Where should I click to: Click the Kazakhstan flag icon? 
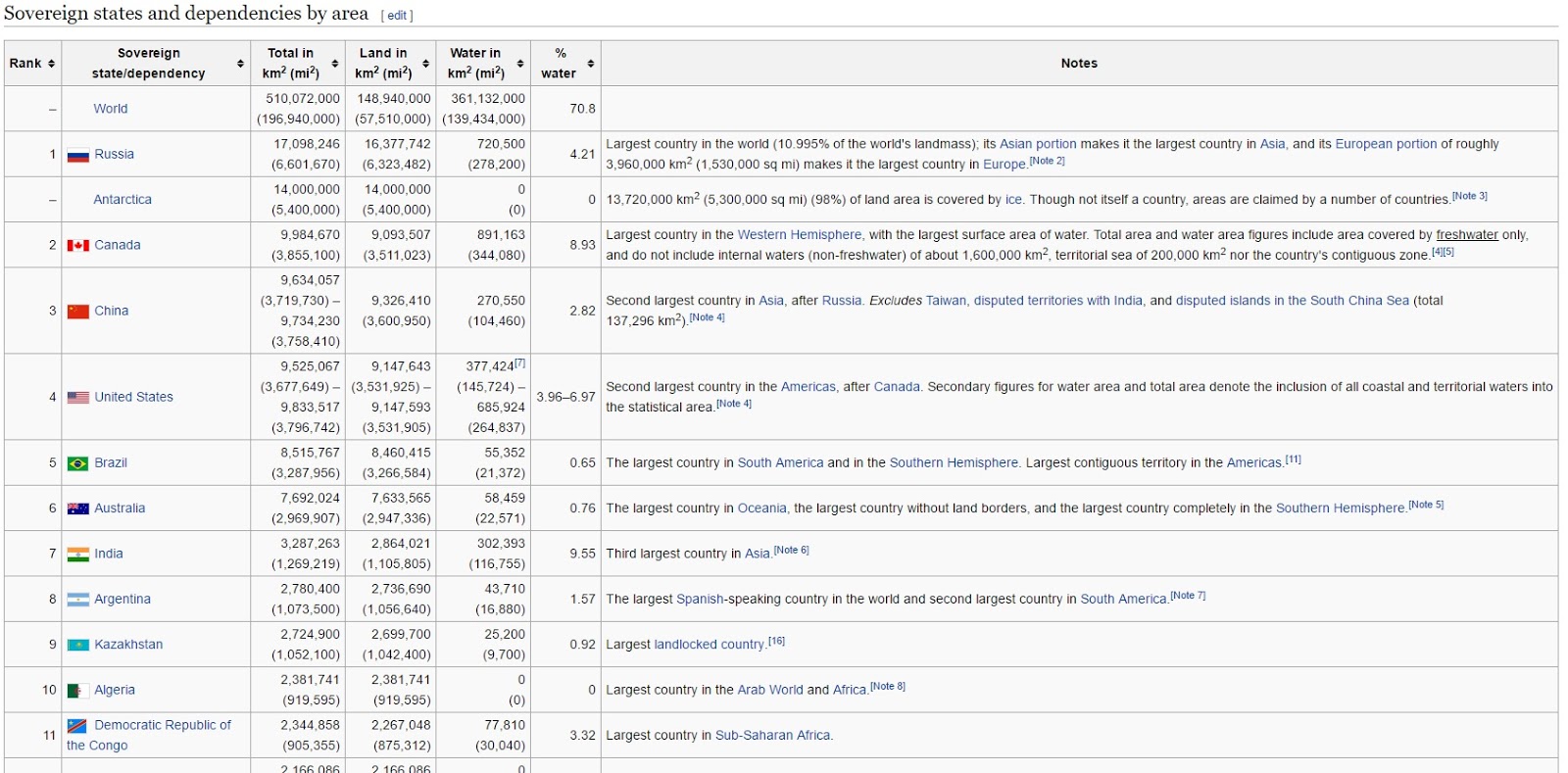pyautogui.click(x=78, y=645)
